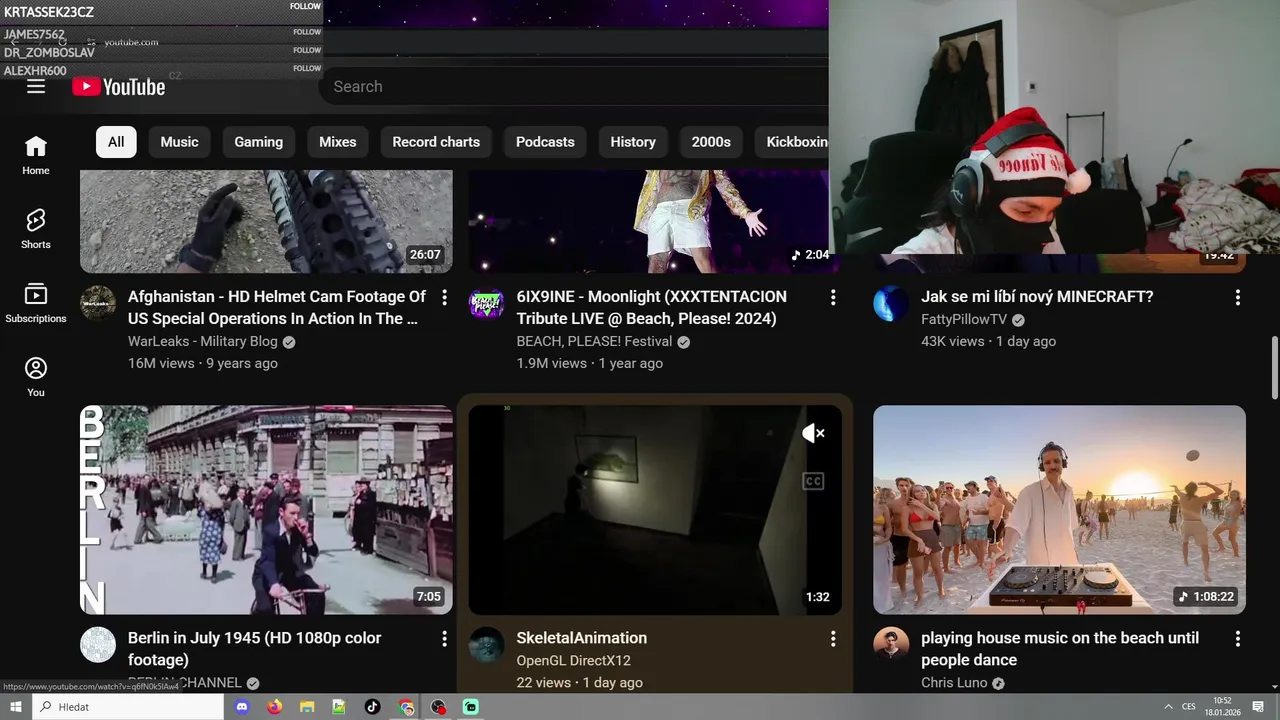1280x720 pixels.
Task: Toggle captions on the SkeletalAnimation preview
Action: 813,482
